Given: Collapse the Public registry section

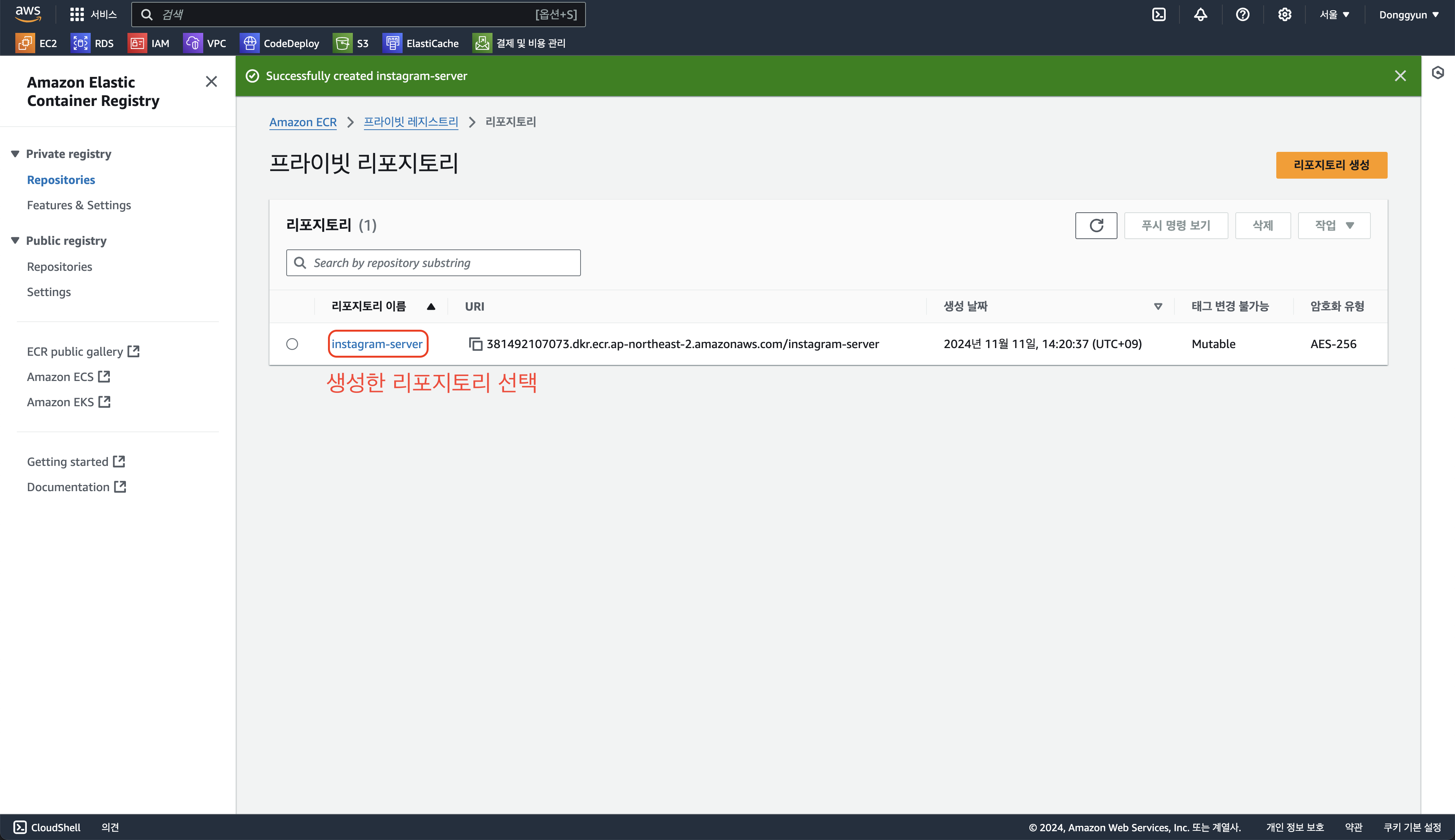Looking at the screenshot, I should click(x=16, y=241).
